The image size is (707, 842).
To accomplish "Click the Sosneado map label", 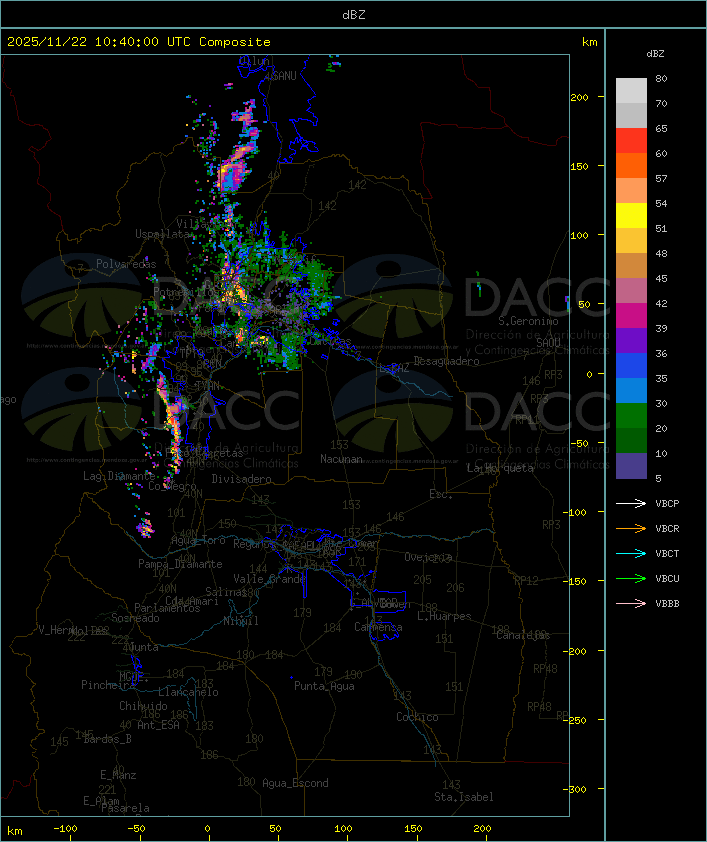I will tap(135, 618).
